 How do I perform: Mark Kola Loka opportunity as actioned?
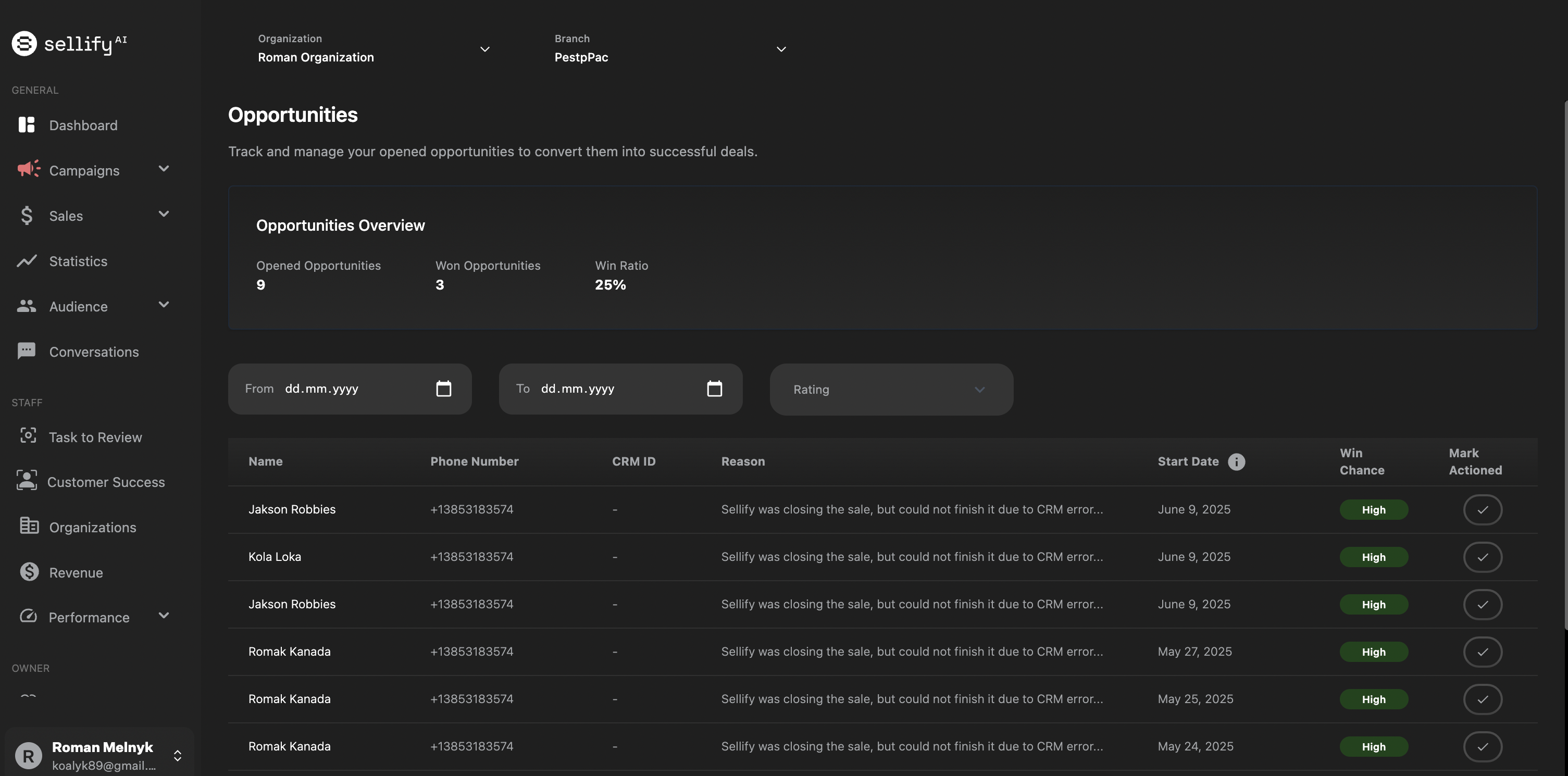click(x=1482, y=557)
